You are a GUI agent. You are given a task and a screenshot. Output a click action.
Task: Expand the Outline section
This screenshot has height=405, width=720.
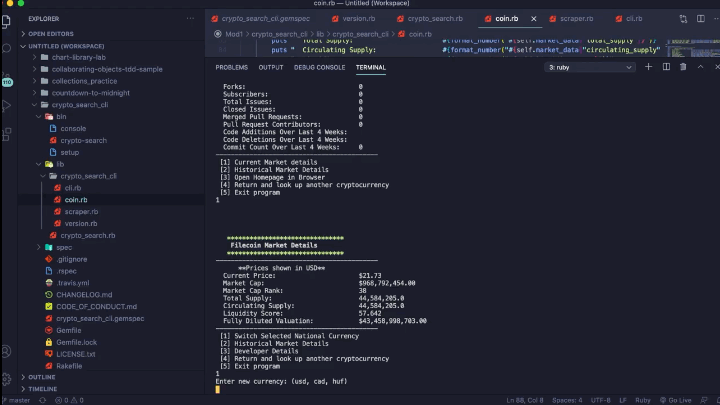coord(42,377)
